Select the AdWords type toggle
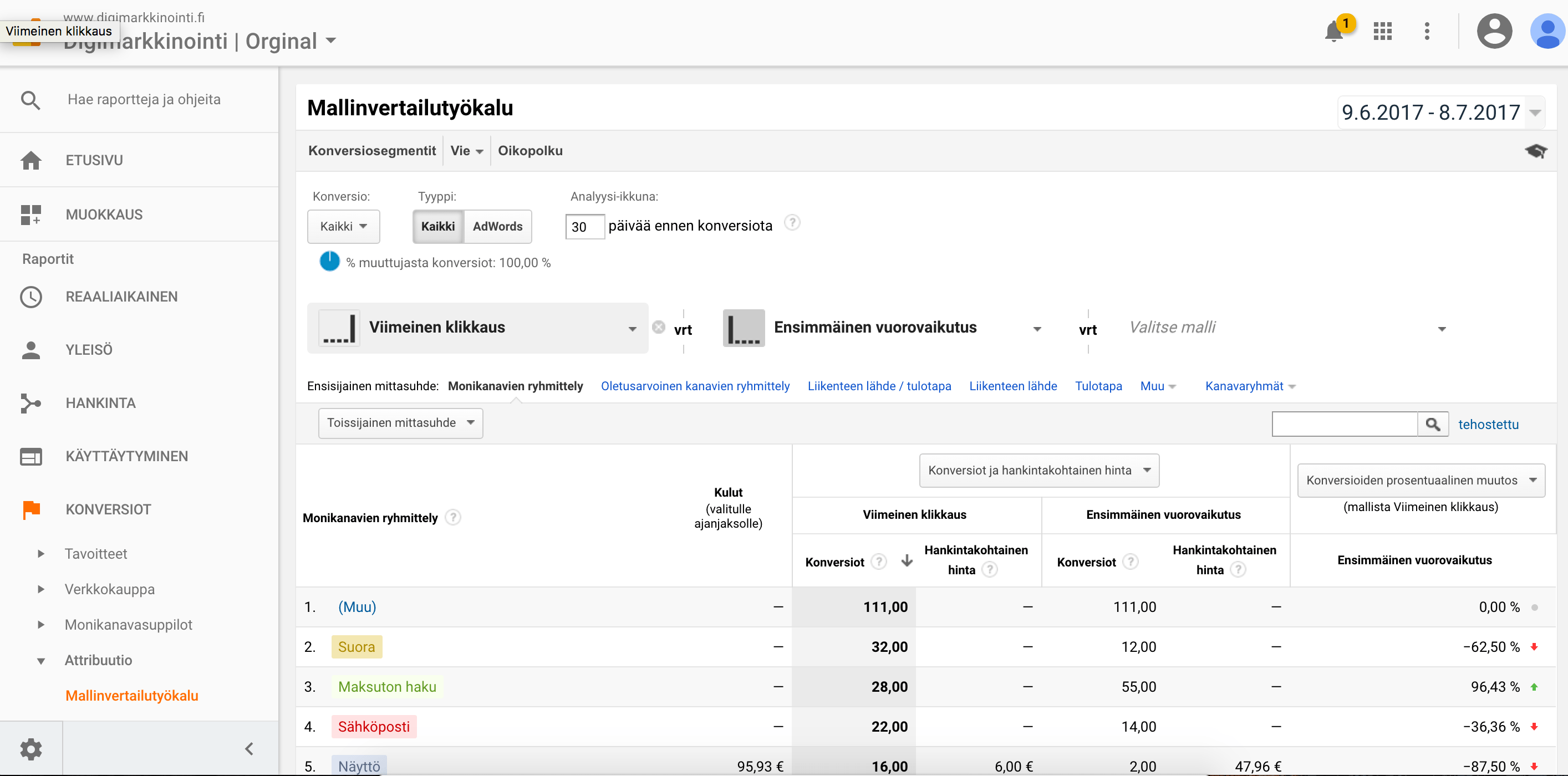 point(497,226)
